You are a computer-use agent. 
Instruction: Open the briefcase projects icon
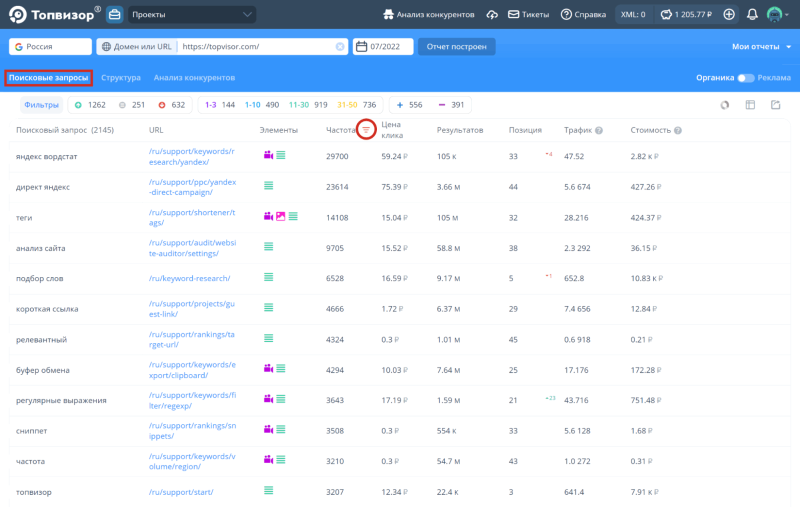pos(114,15)
